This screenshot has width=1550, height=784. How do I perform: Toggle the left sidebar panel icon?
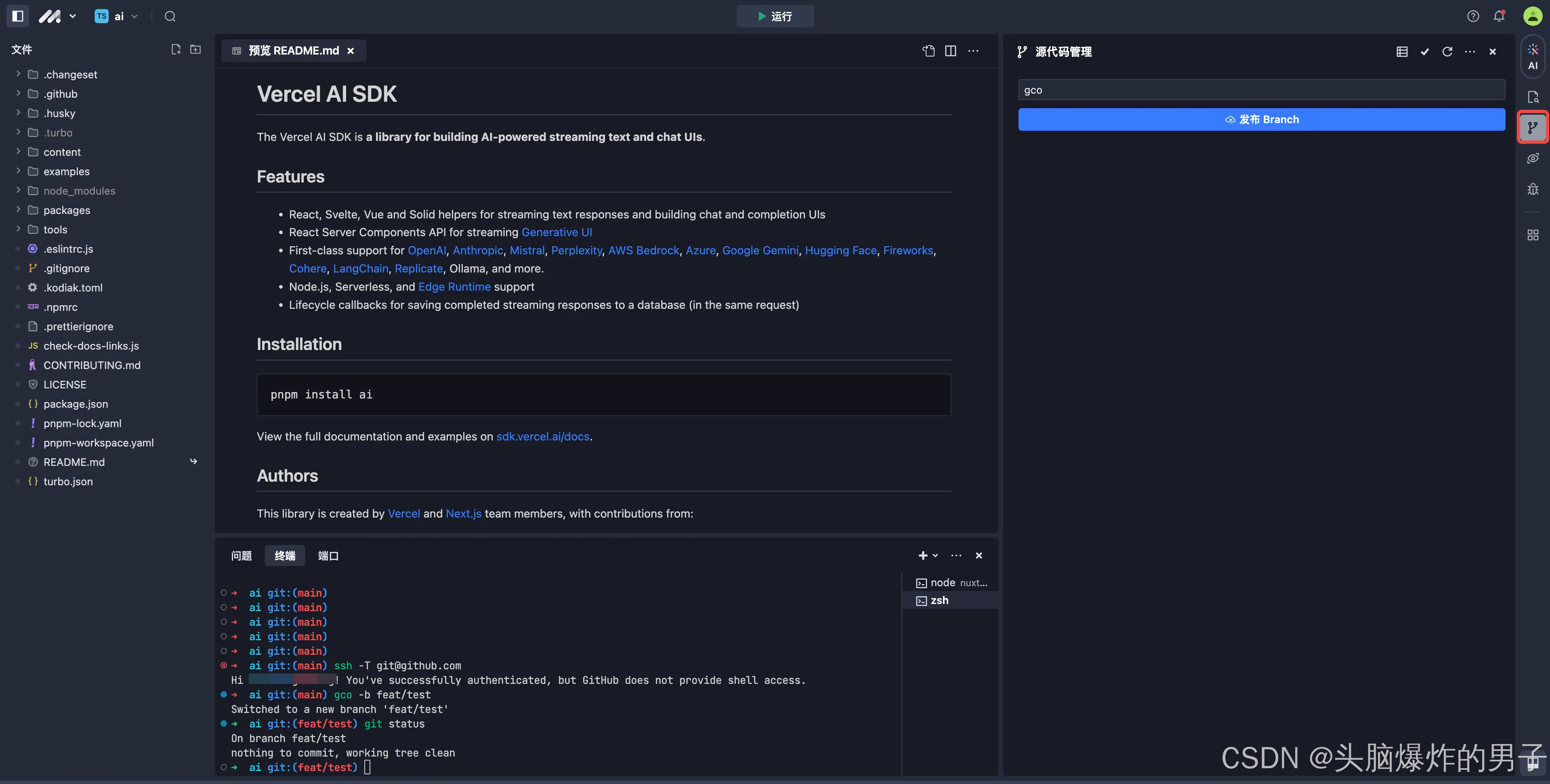tap(17, 16)
